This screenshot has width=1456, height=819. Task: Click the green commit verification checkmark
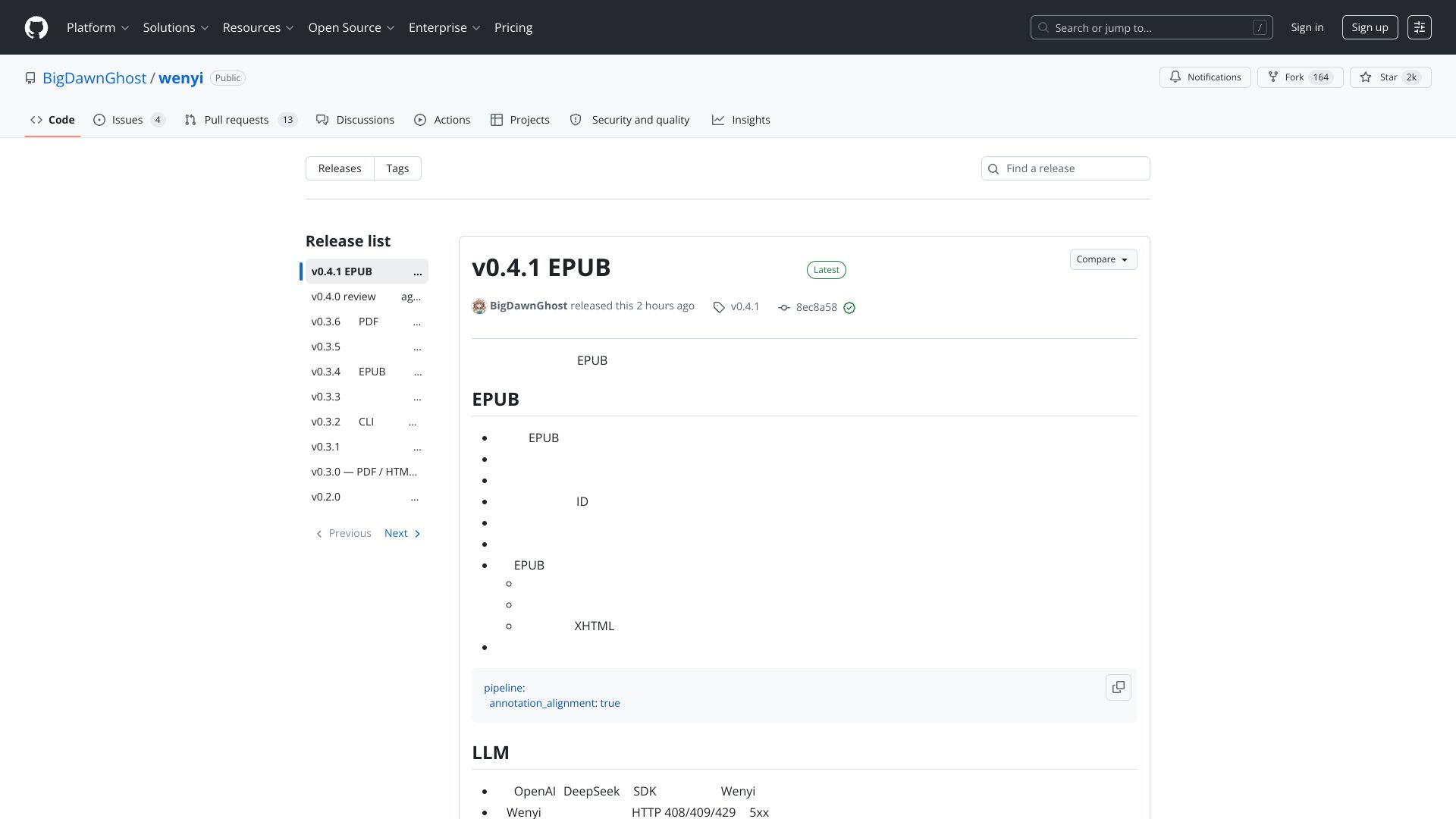(x=849, y=307)
